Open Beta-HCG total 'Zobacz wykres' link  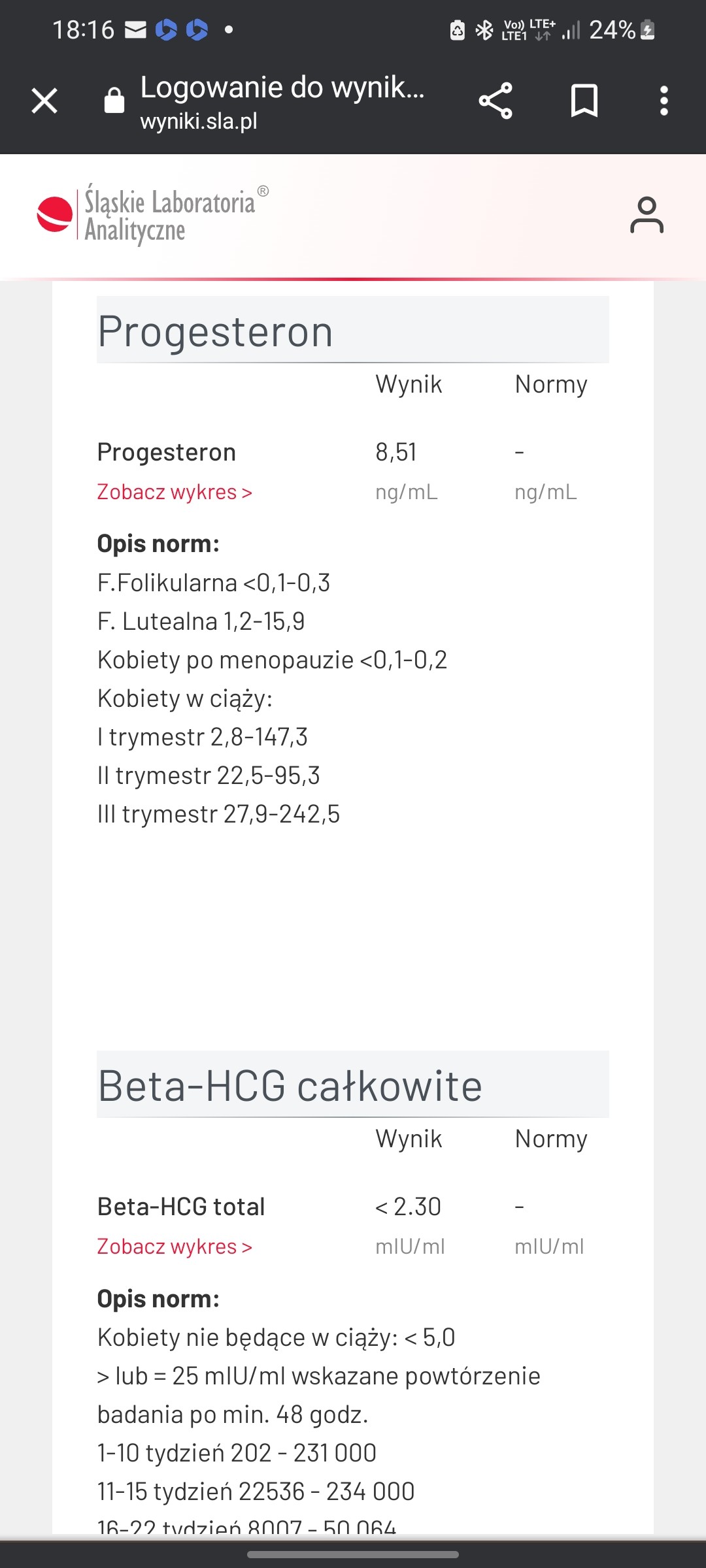175,1247
